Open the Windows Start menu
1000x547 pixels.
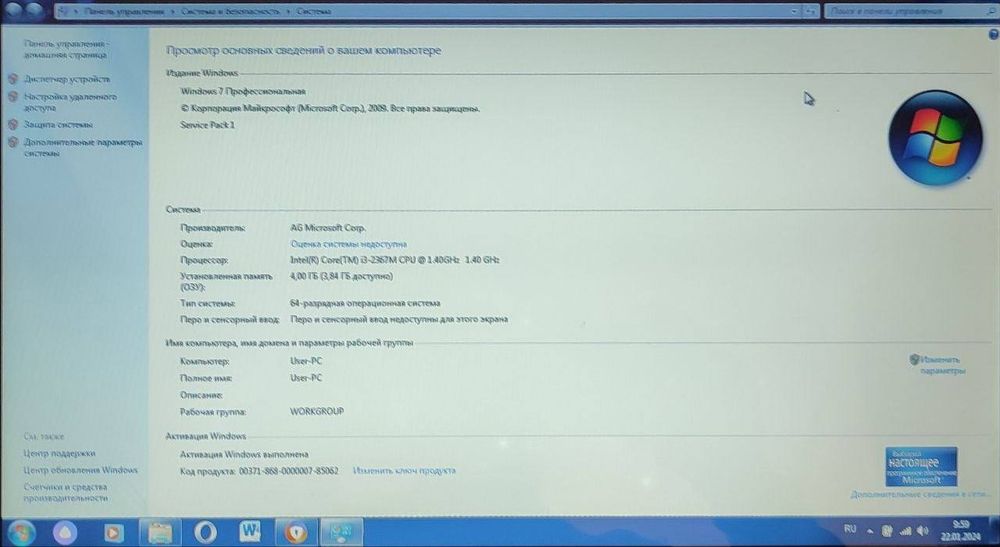(x=20, y=532)
